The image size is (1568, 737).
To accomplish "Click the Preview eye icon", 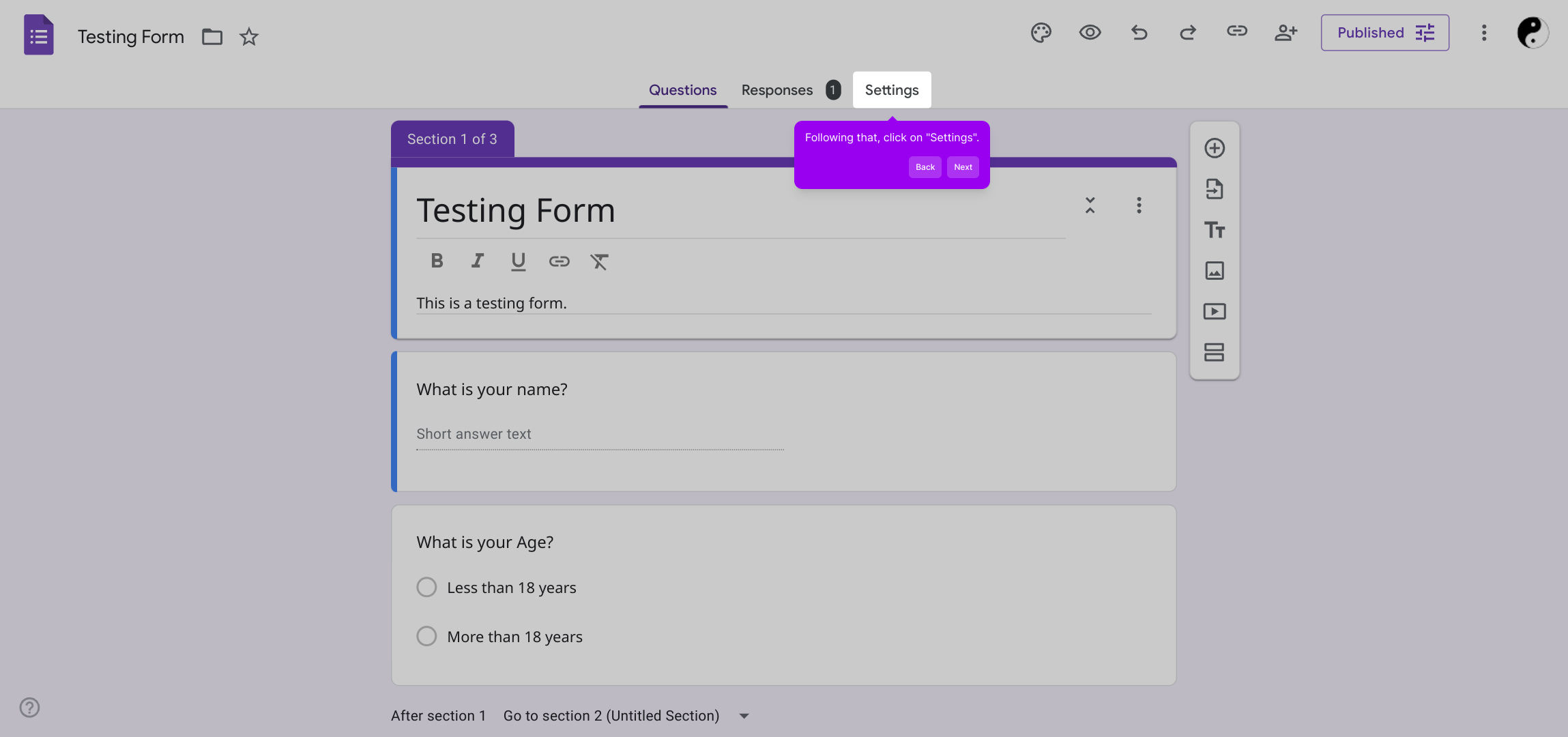I will 1090,33.
